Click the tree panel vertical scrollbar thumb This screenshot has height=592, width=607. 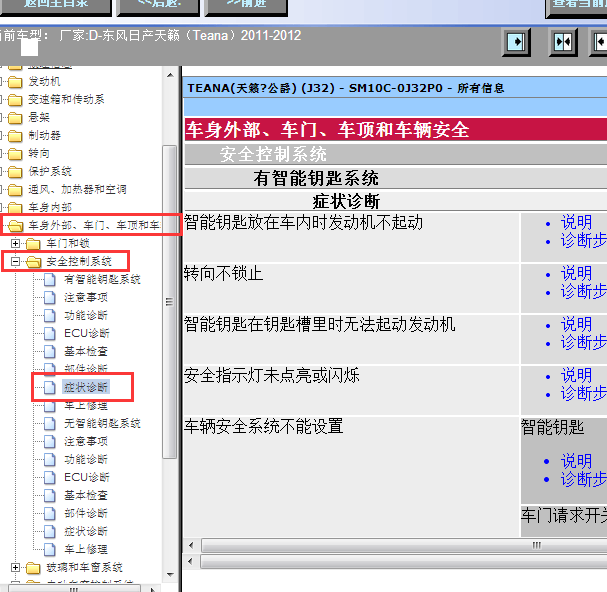(x=170, y=302)
